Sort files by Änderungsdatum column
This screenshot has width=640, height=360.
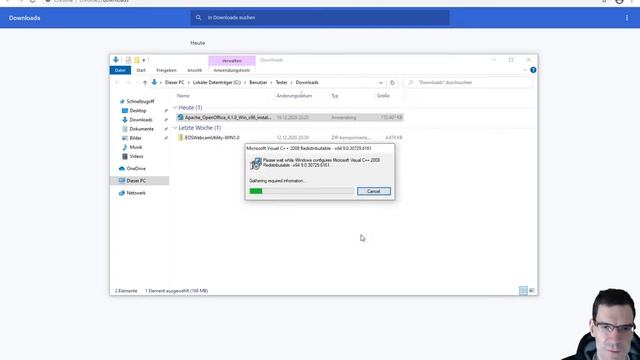294,96
